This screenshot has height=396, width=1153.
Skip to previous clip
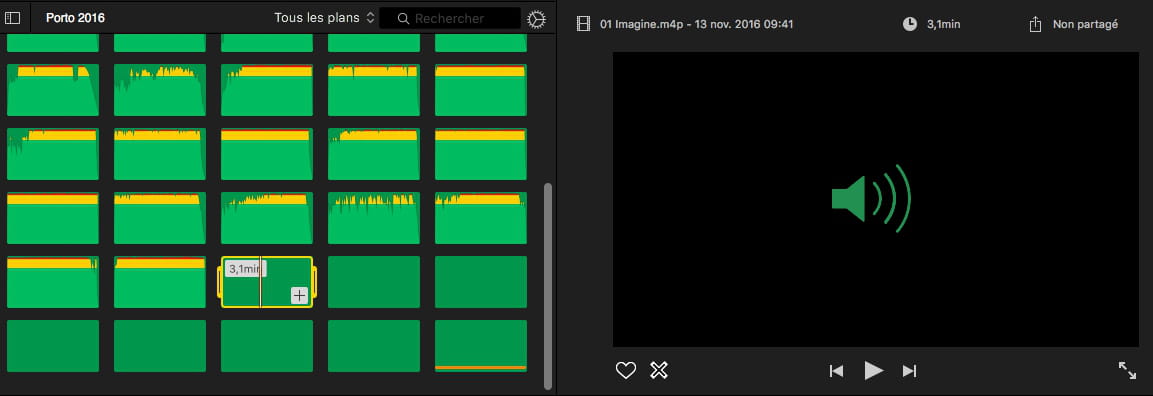tap(836, 371)
